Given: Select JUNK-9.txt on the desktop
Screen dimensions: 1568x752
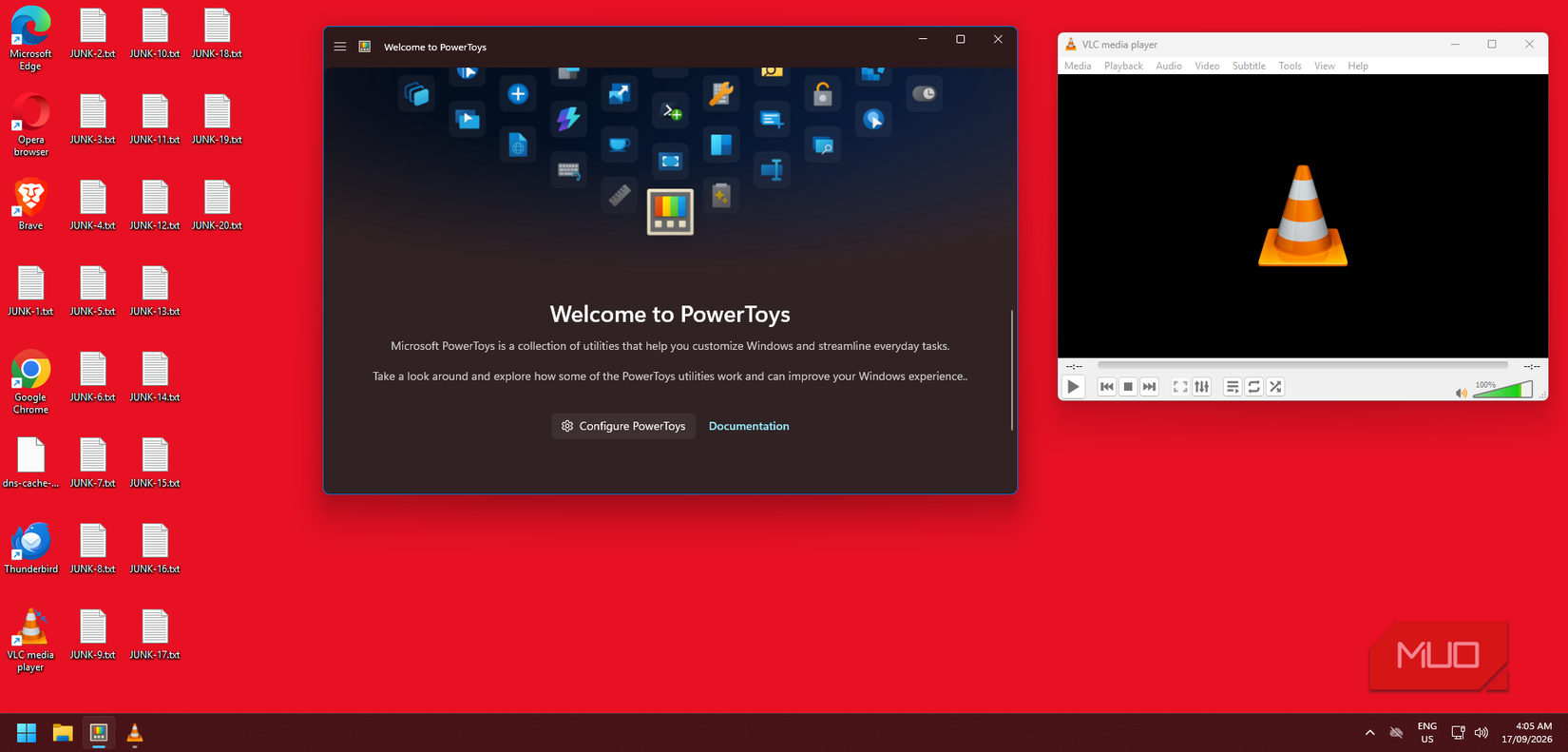Looking at the screenshot, I should pyautogui.click(x=92, y=634).
